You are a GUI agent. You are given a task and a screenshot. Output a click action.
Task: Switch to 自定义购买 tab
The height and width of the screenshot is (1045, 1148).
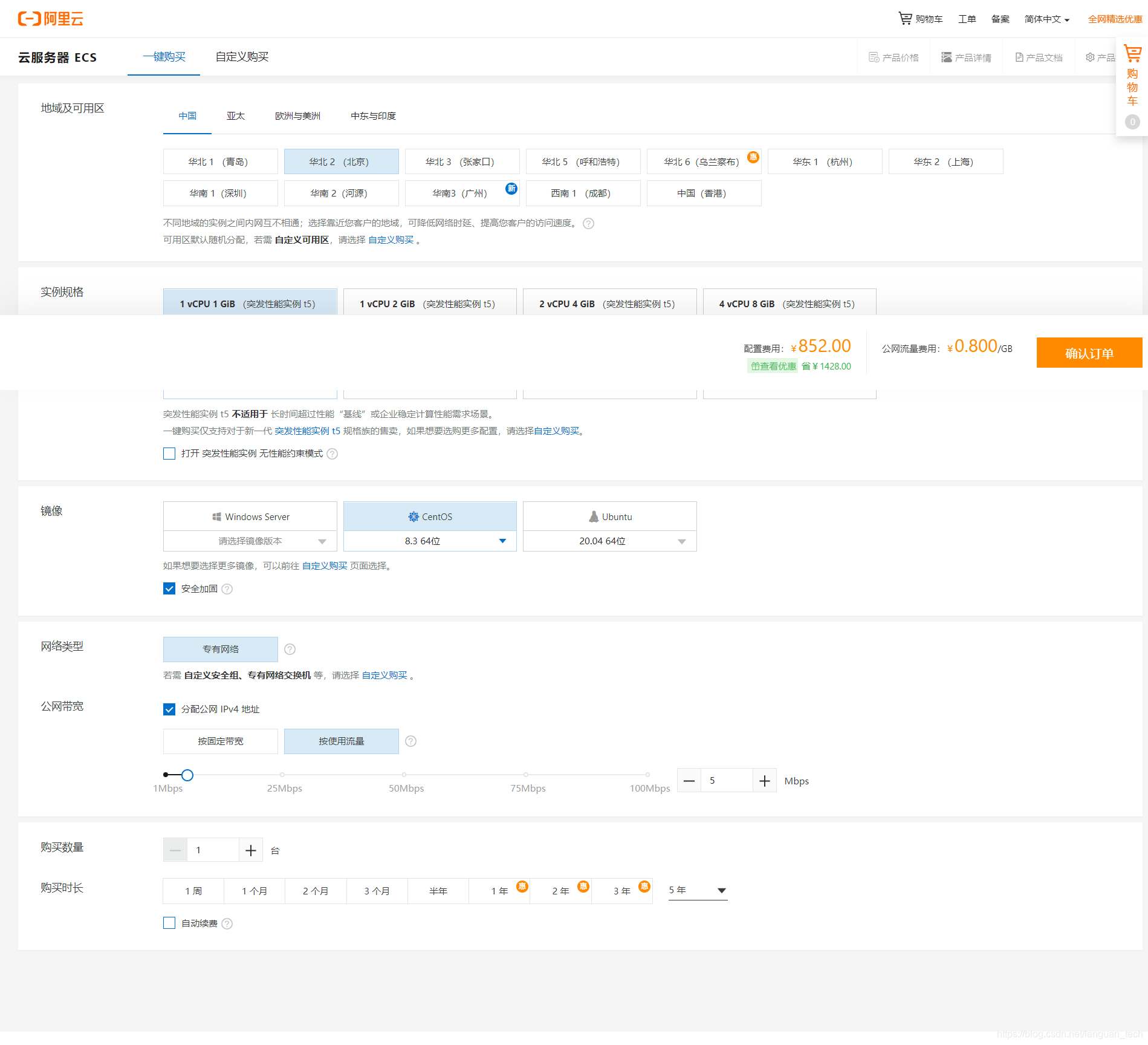pos(242,57)
